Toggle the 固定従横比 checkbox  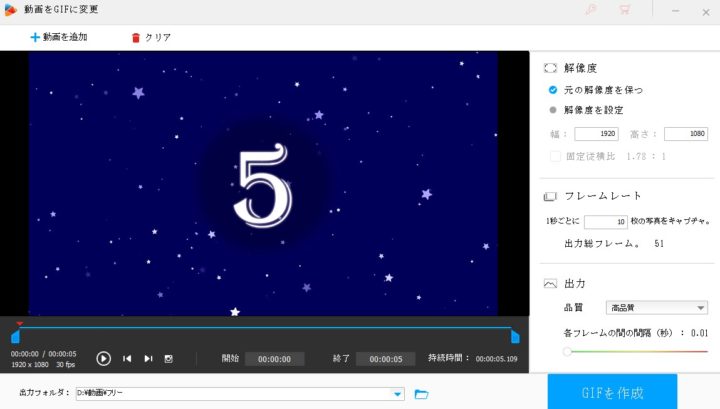coord(555,156)
